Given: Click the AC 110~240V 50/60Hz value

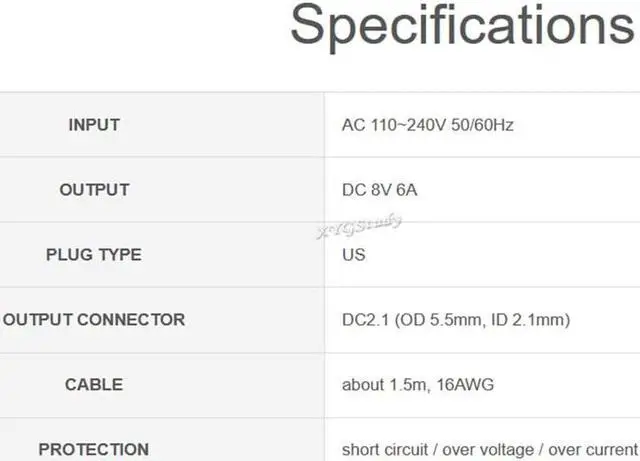Looking at the screenshot, I should click(x=428, y=125).
